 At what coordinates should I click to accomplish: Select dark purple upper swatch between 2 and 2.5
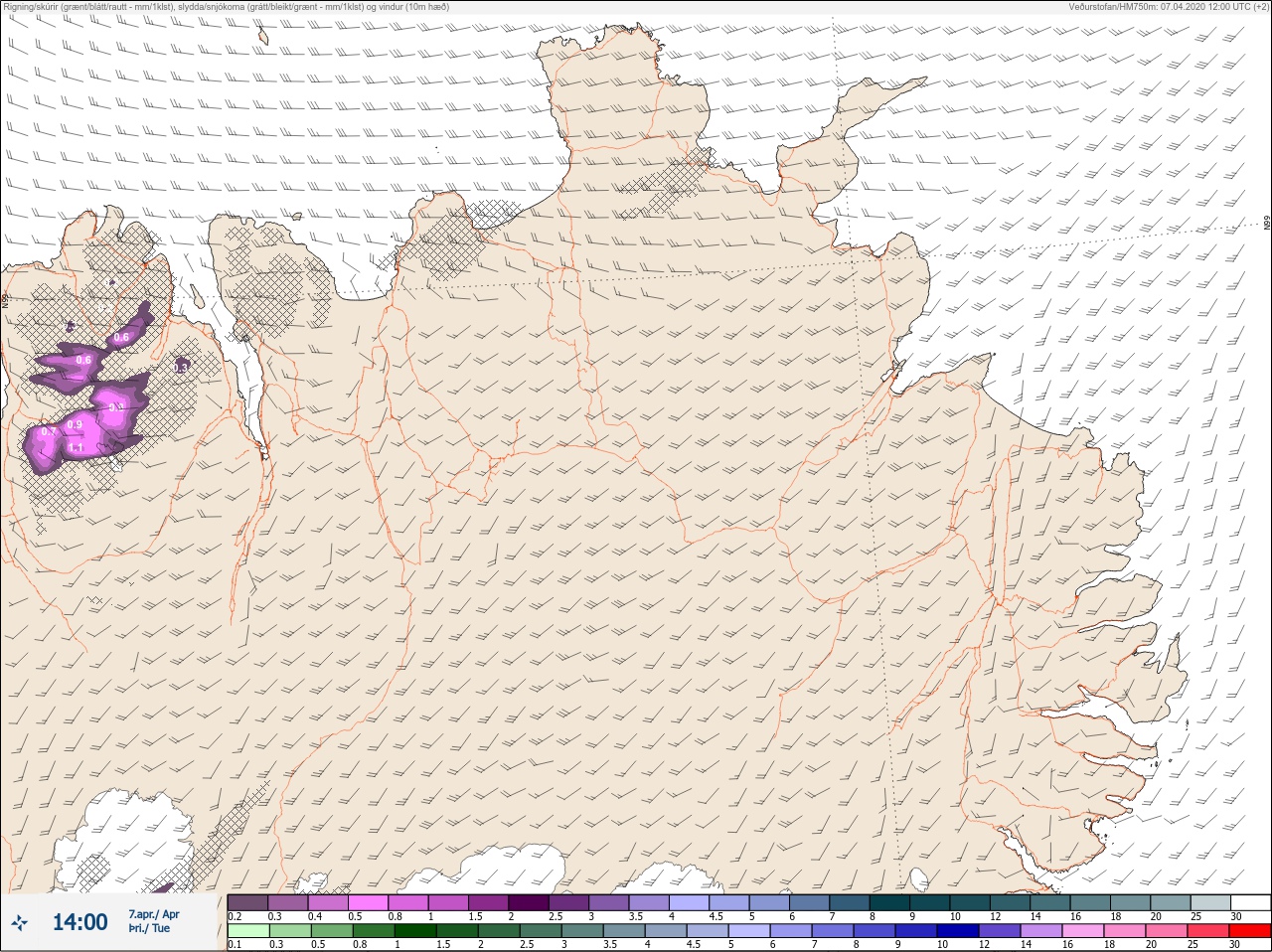click(529, 902)
